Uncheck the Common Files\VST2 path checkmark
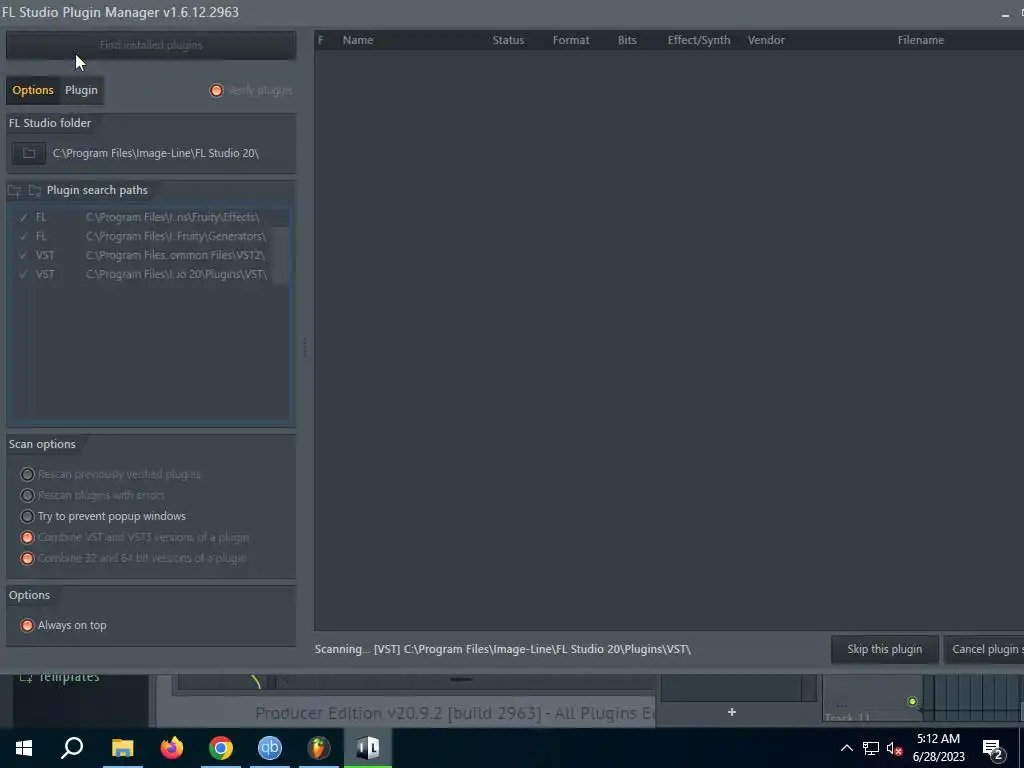 pyautogui.click(x=24, y=255)
